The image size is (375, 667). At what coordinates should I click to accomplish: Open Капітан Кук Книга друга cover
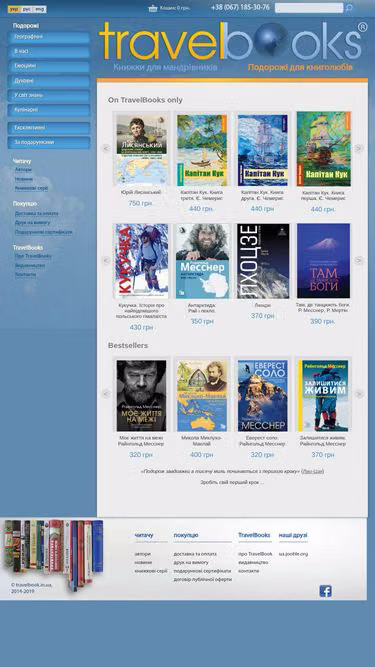pyautogui.click(x=262, y=150)
